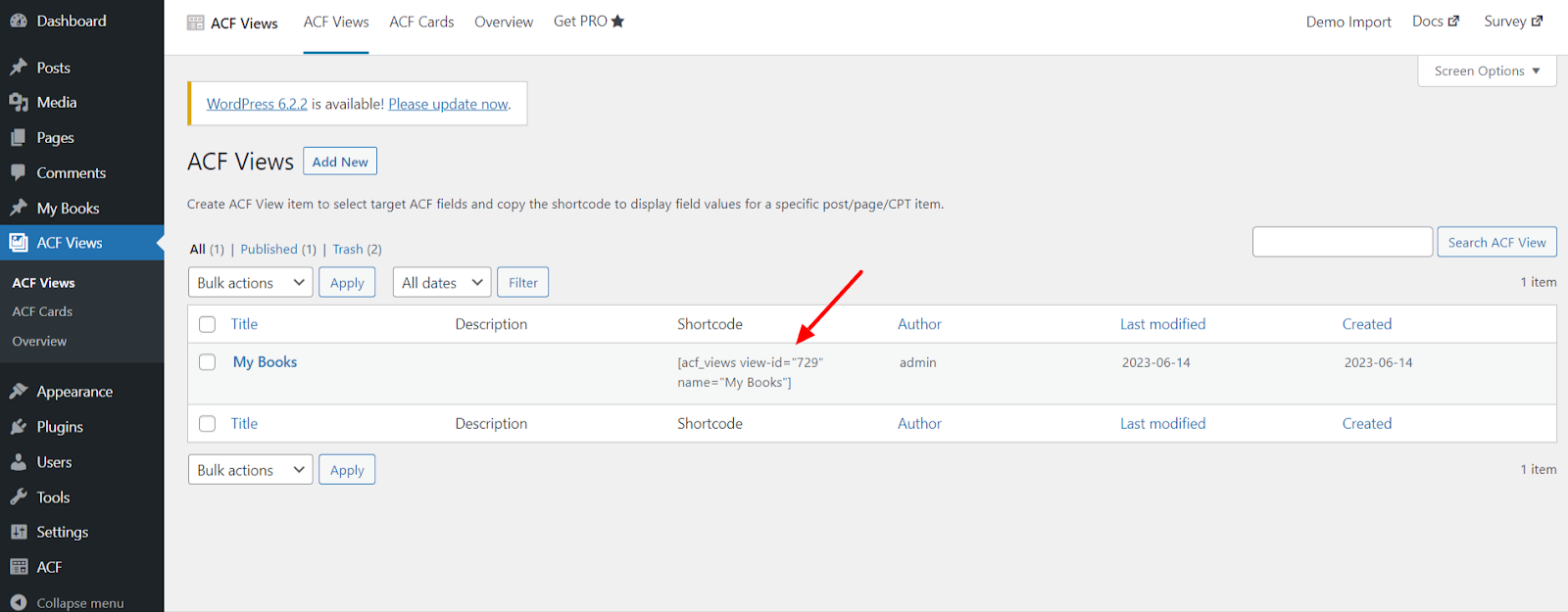This screenshot has height=612, width=1568.
Task: Click the Collapse menu arrow icon
Action: (18, 602)
